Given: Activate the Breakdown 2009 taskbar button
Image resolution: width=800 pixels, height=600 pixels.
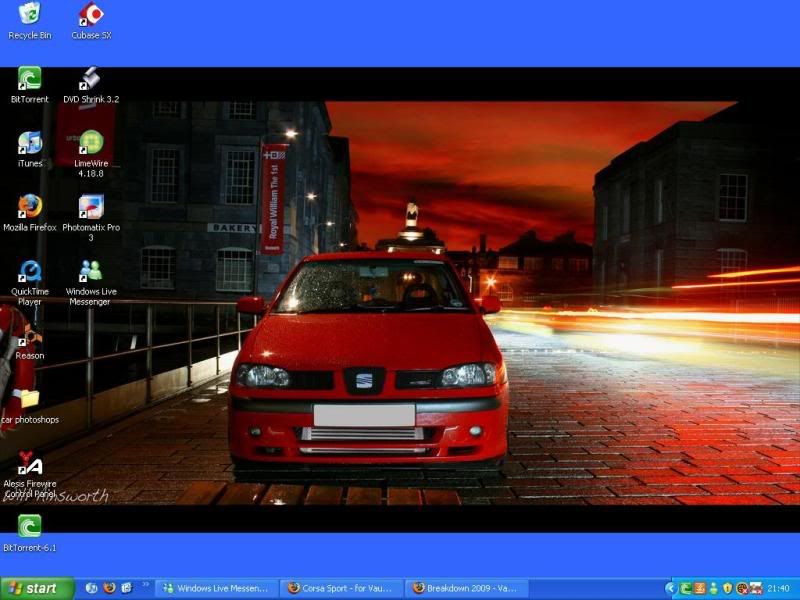Looking at the screenshot, I should click(465, 589).
